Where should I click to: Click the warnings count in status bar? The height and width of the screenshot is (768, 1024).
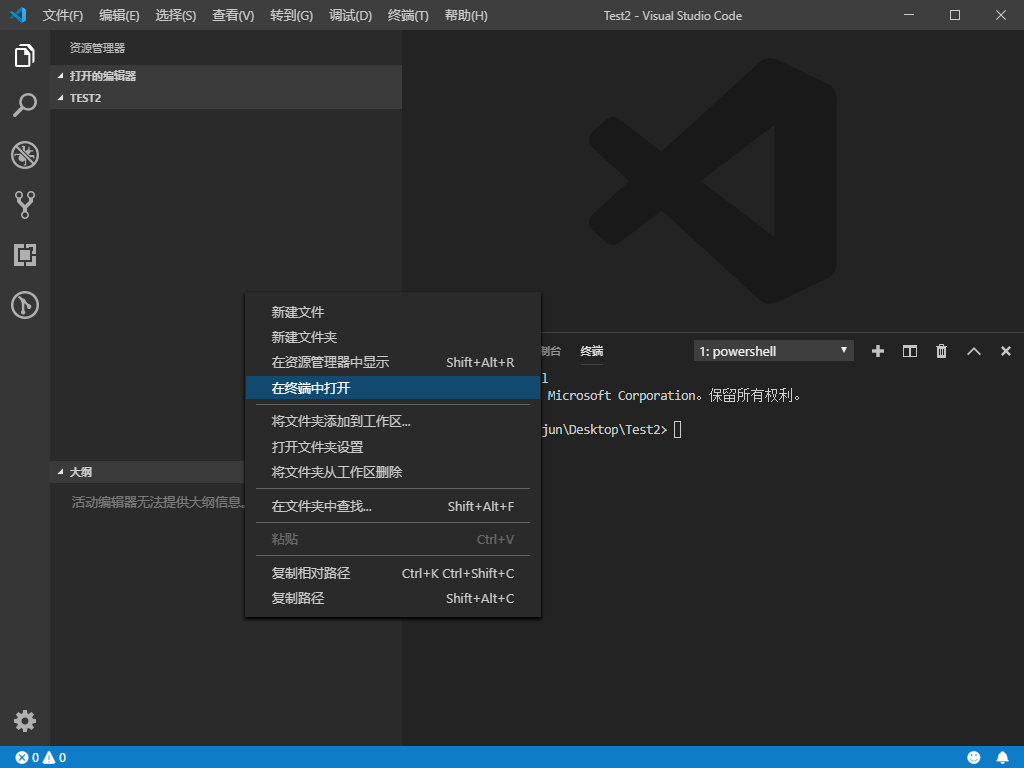point(55,758)
